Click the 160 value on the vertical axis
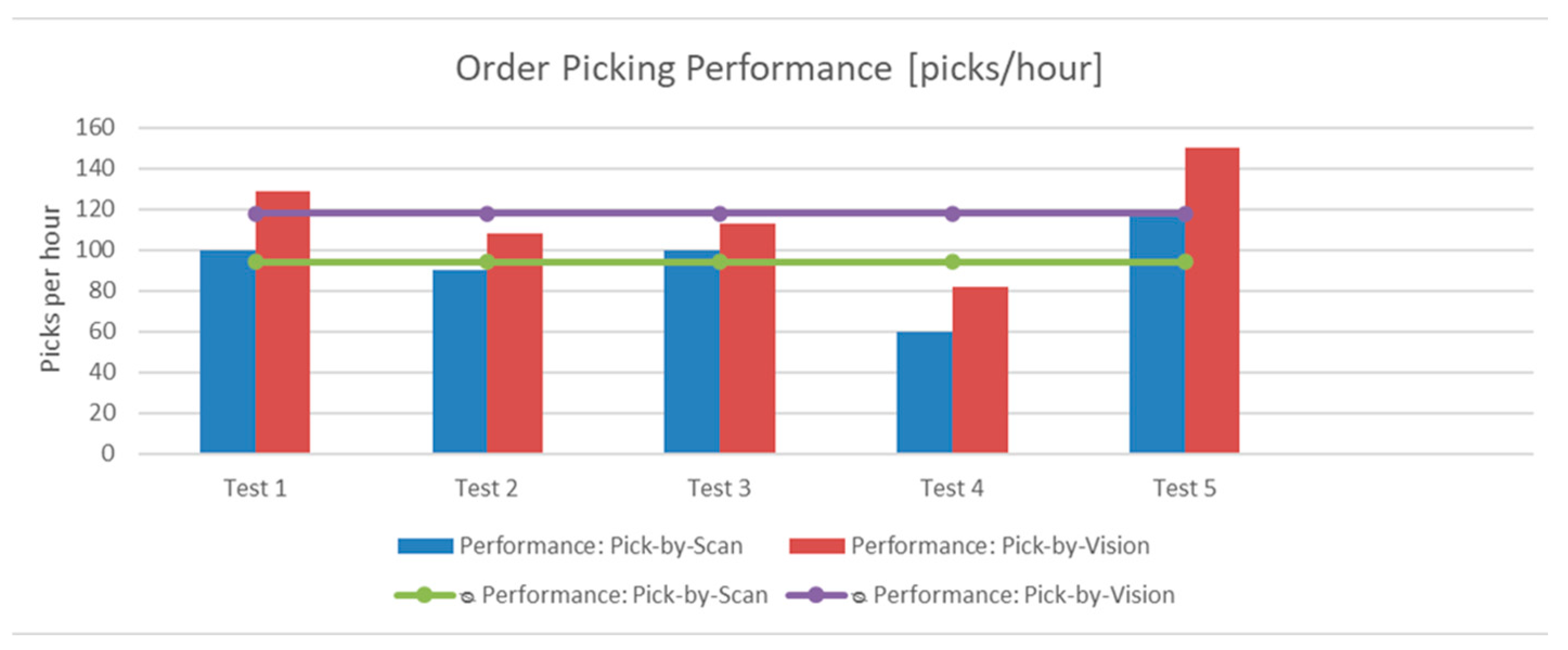The image size is (1568, 650). (x=95, y=128)
